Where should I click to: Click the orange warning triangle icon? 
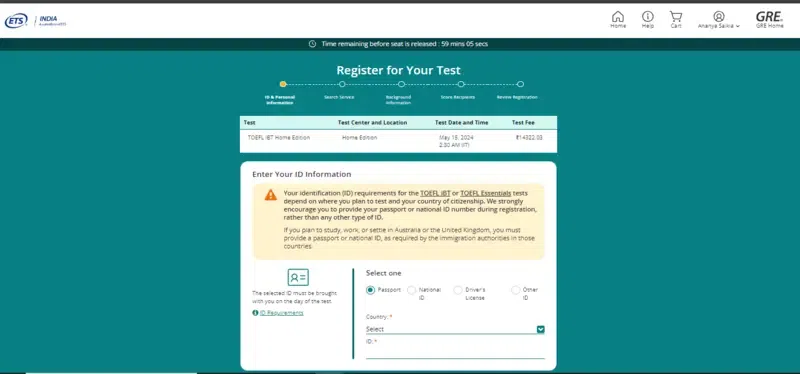[x=270, y=195]
